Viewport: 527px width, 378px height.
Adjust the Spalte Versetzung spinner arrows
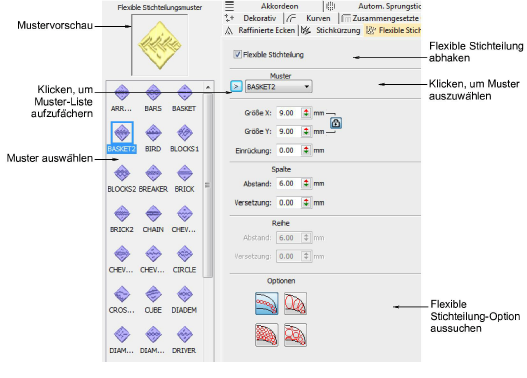pos(306,203)
